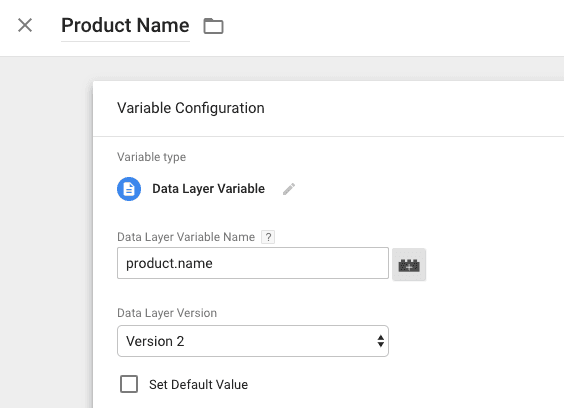Viewport: 564px width, 408px height.
Task: Close the Product Name variable editor
Action: 25,25
